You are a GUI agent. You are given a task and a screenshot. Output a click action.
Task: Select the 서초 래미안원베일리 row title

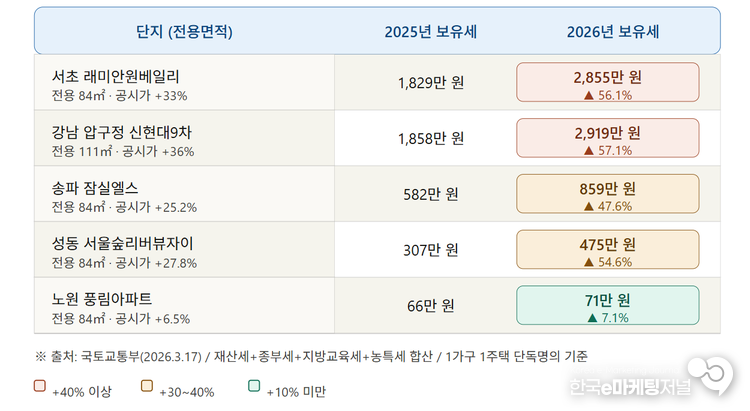click(116, 76)
